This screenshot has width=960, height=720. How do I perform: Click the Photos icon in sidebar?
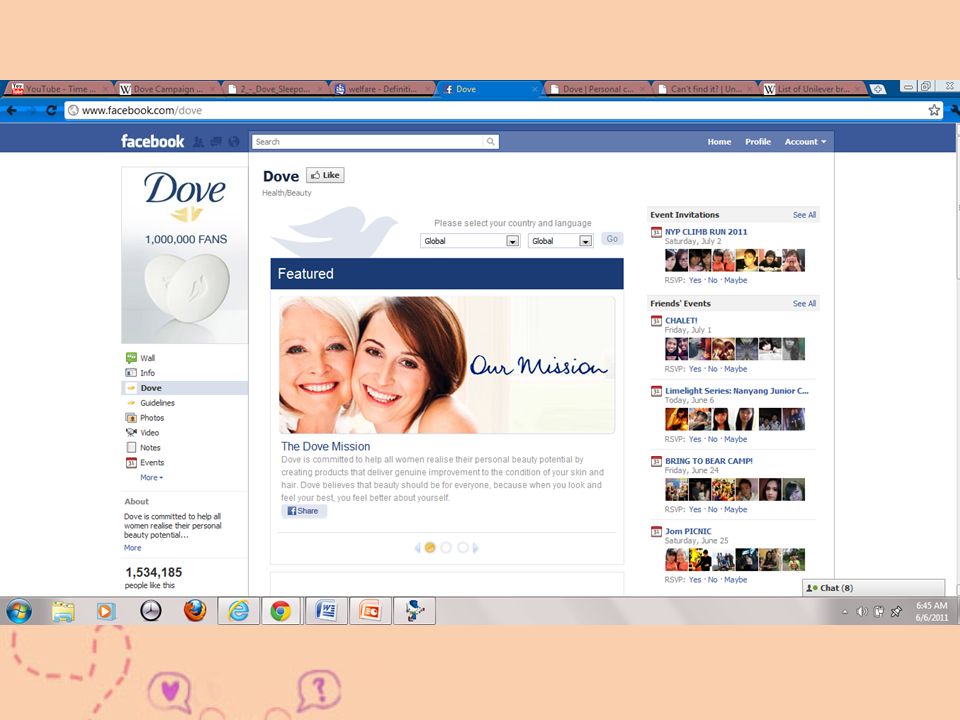click(x=131, y=418)
